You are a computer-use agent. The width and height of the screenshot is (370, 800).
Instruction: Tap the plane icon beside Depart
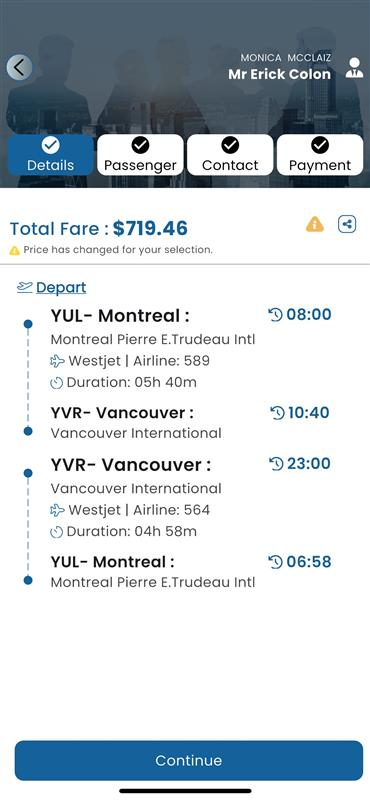click(24, 287)
